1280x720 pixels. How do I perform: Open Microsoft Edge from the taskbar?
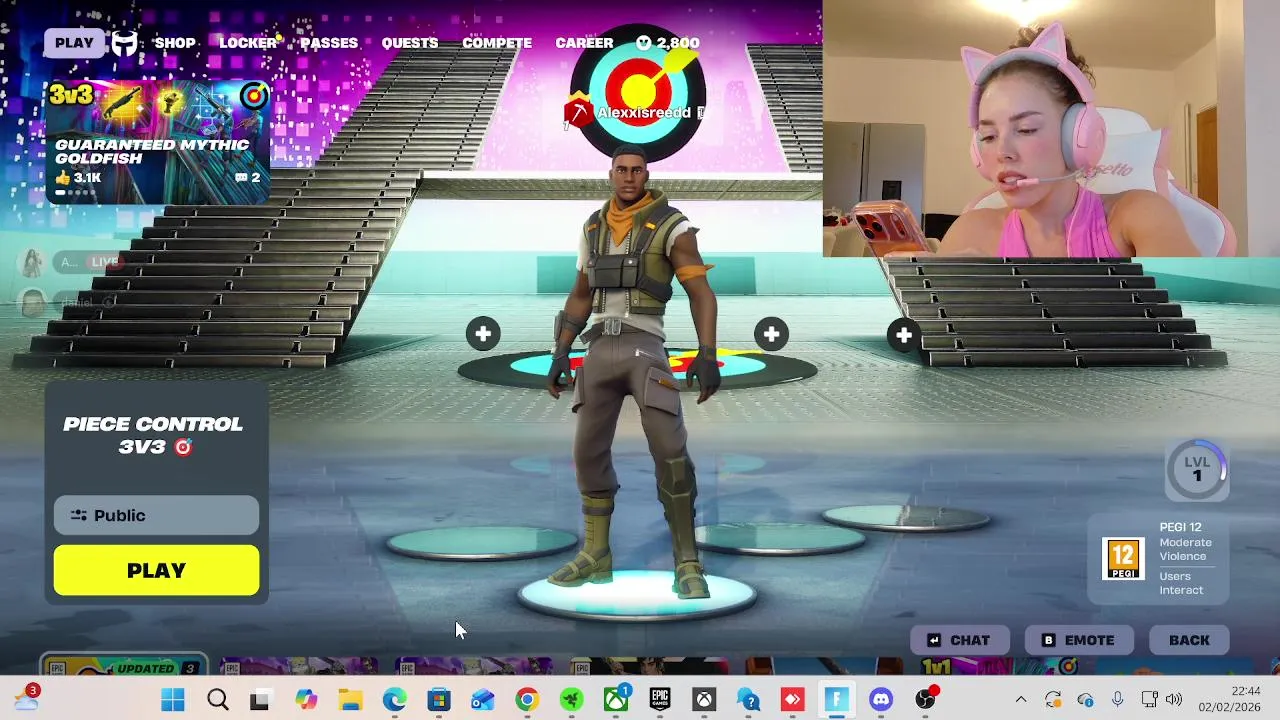394,699
